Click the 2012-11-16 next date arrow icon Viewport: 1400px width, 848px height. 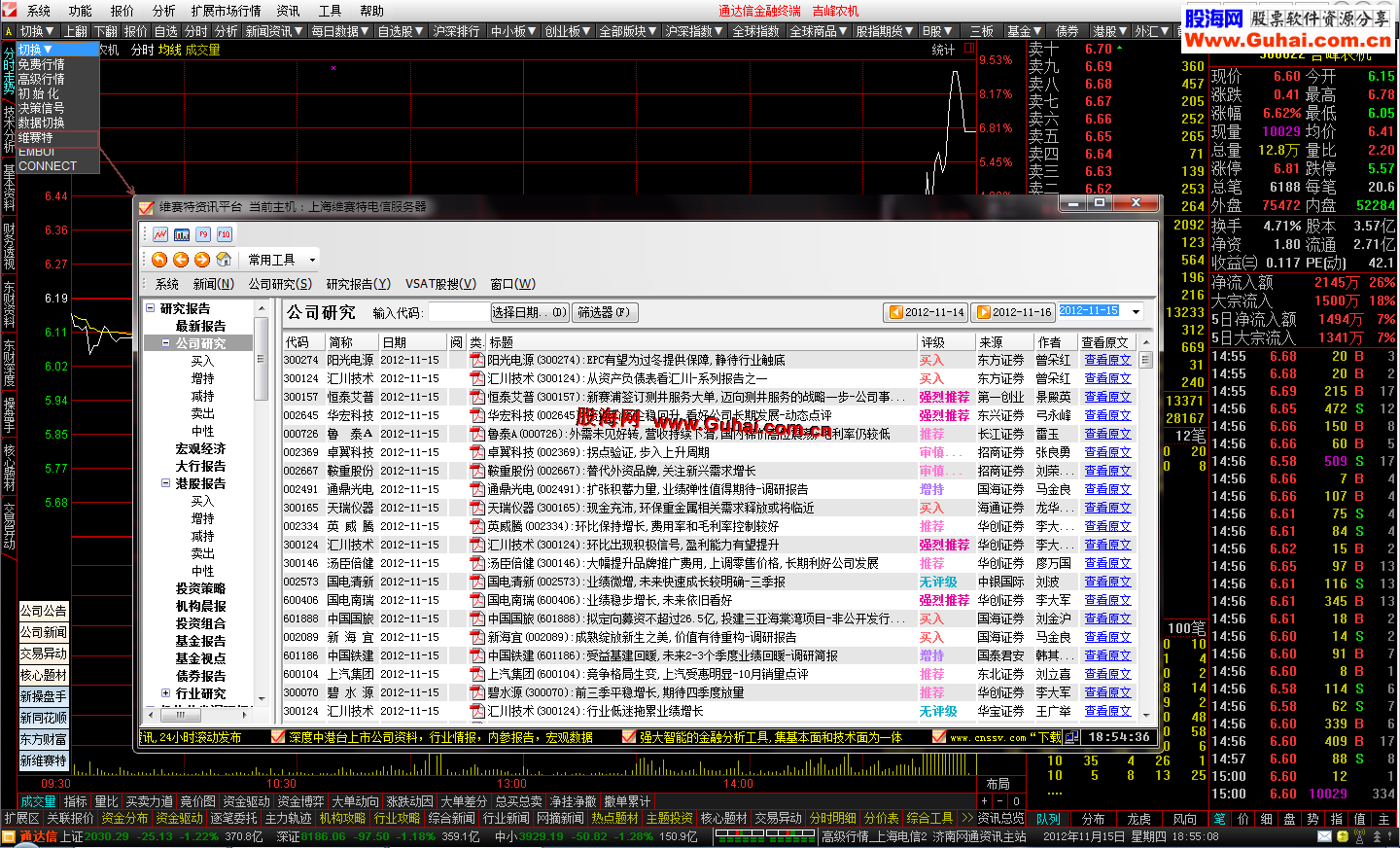(x=984, y=312)
